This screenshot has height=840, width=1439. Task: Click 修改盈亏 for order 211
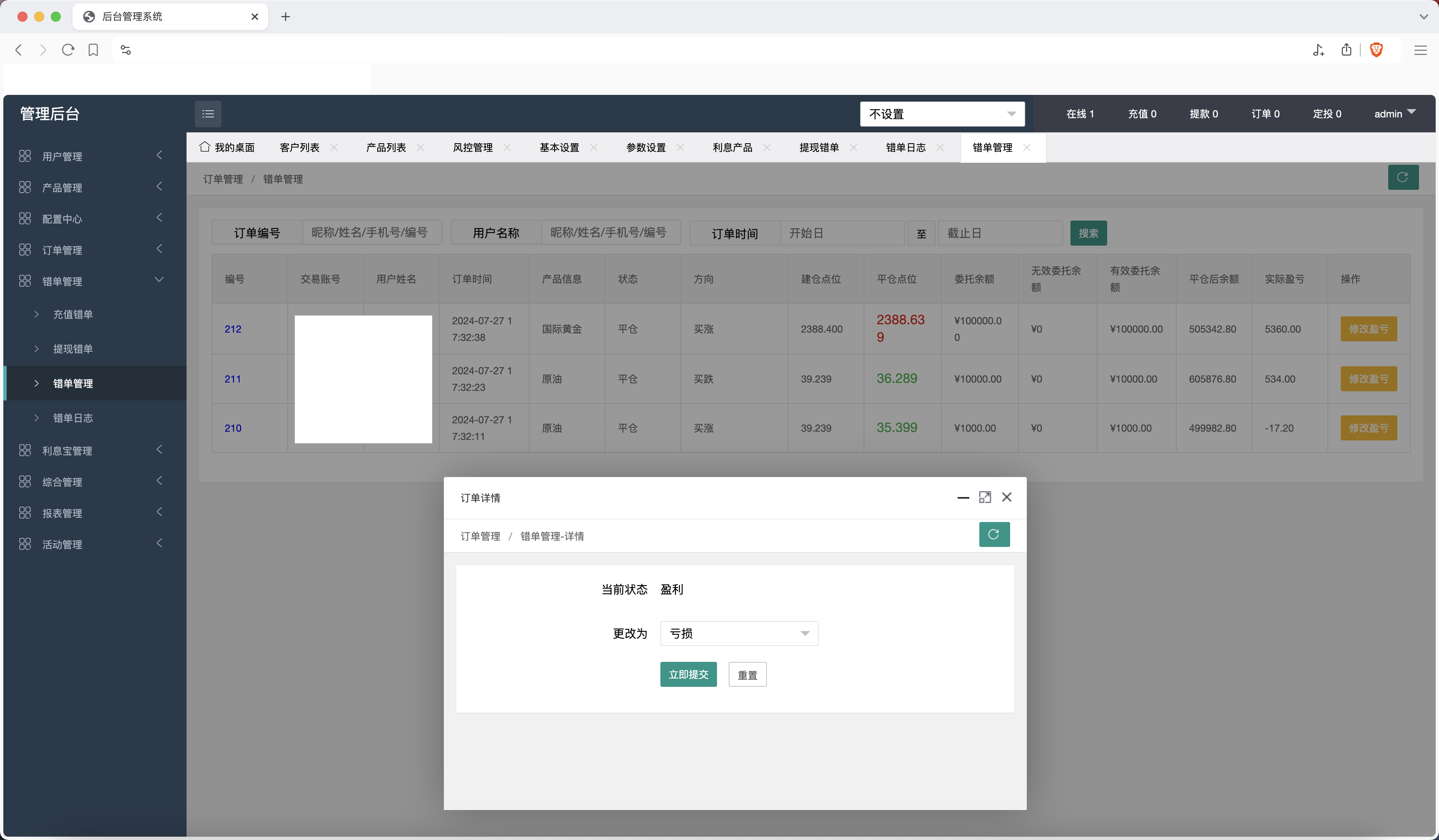point(1369,379)
